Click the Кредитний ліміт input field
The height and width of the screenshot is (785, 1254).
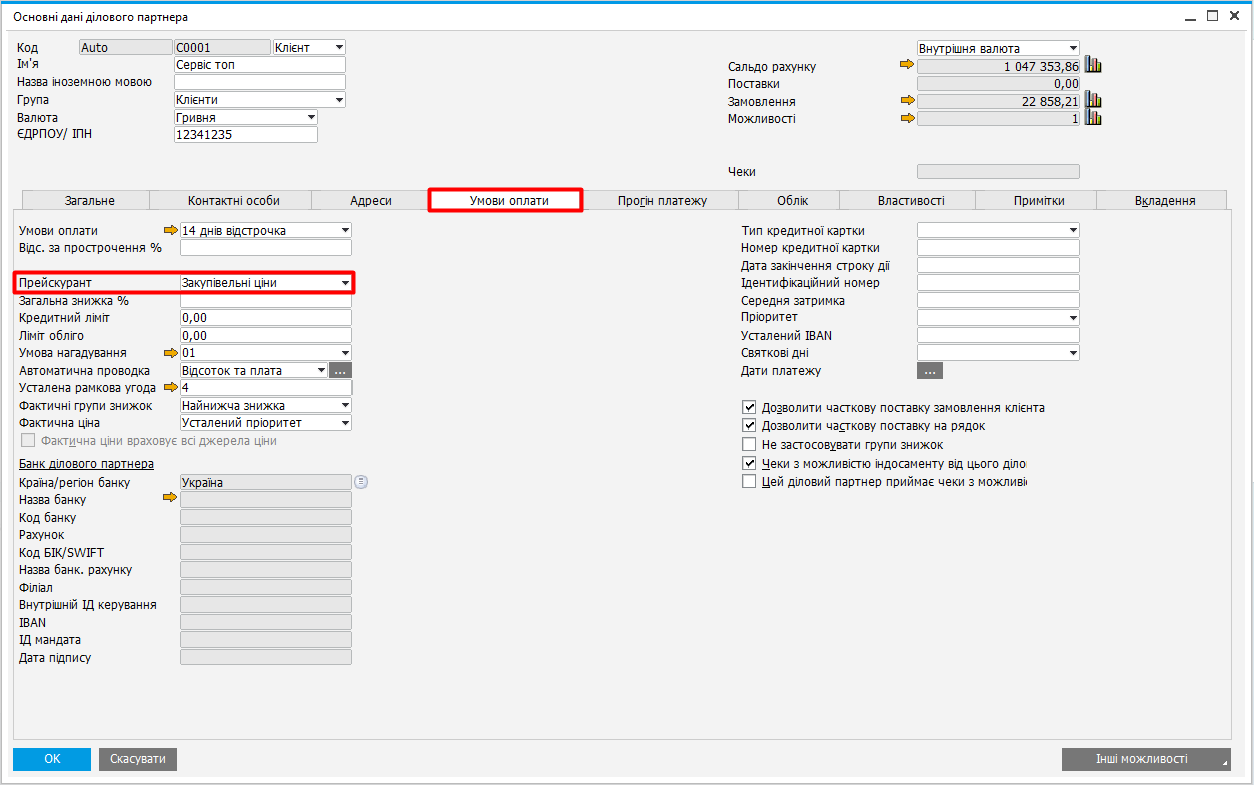pos(265,318)
